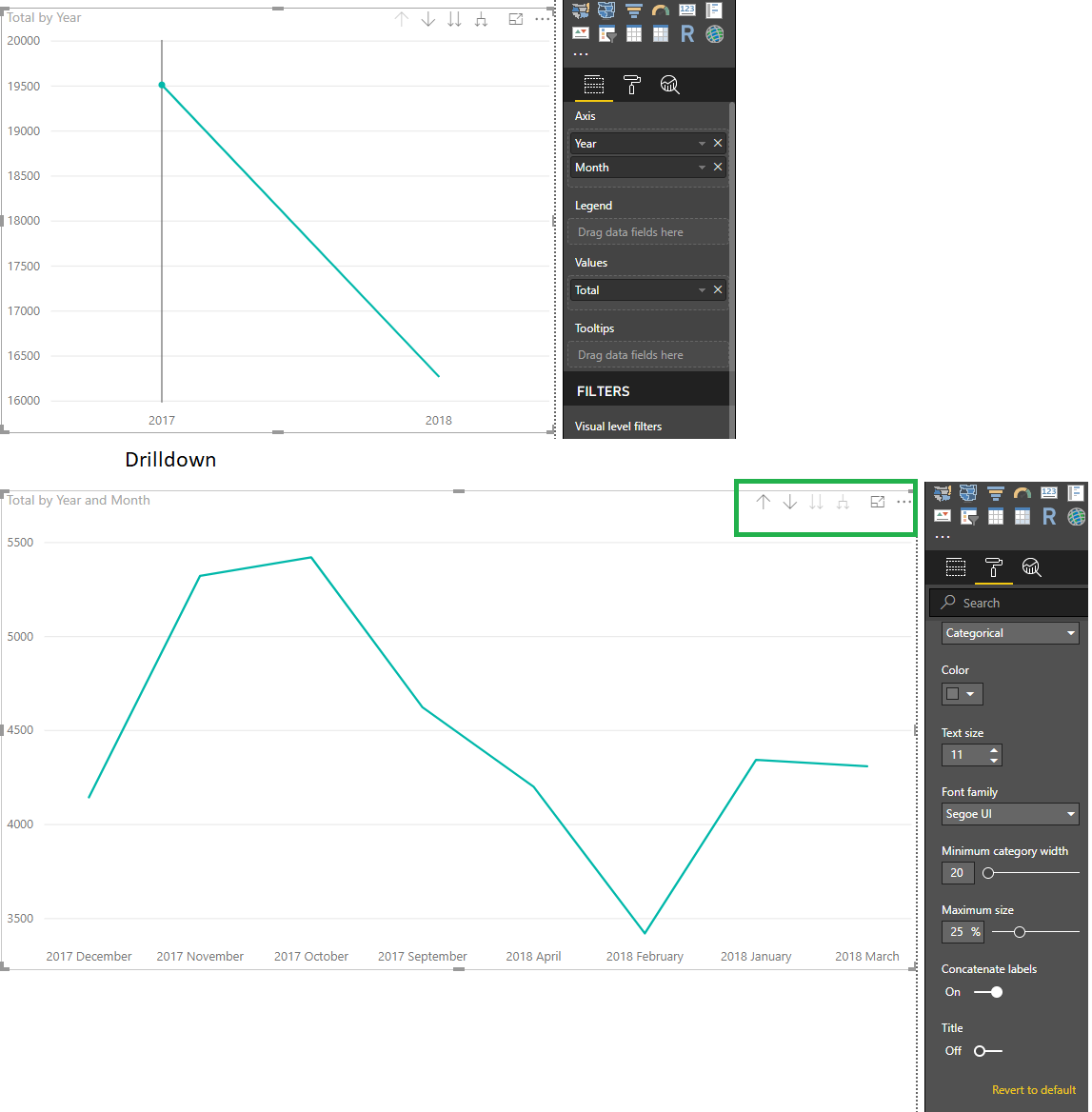The height and width of the screenshot is (1112, 1092).
Task: Click the FILTERS section header
Action: click(x=603, y=391)
